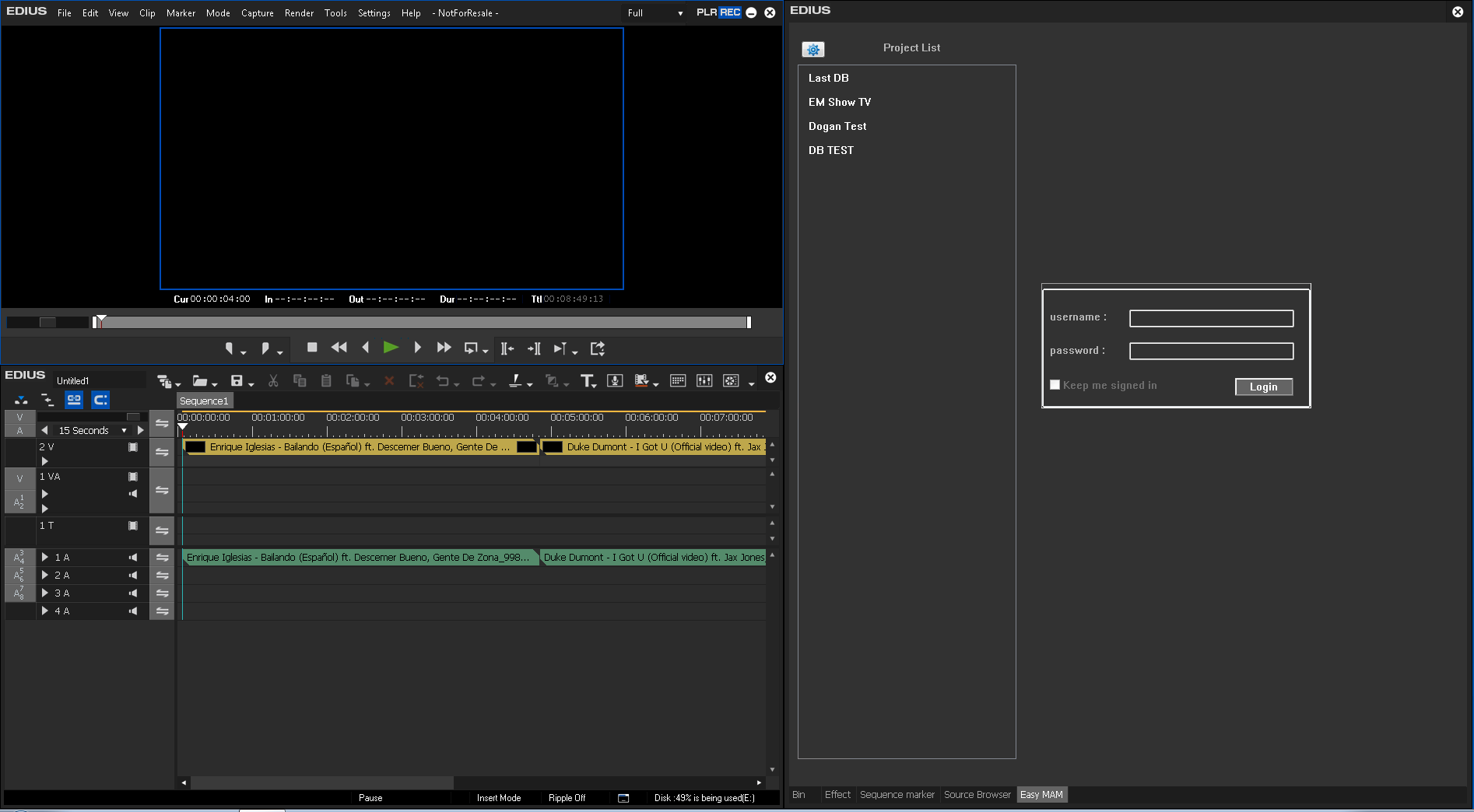
Task: Click the Login button
Action: 1264,387
